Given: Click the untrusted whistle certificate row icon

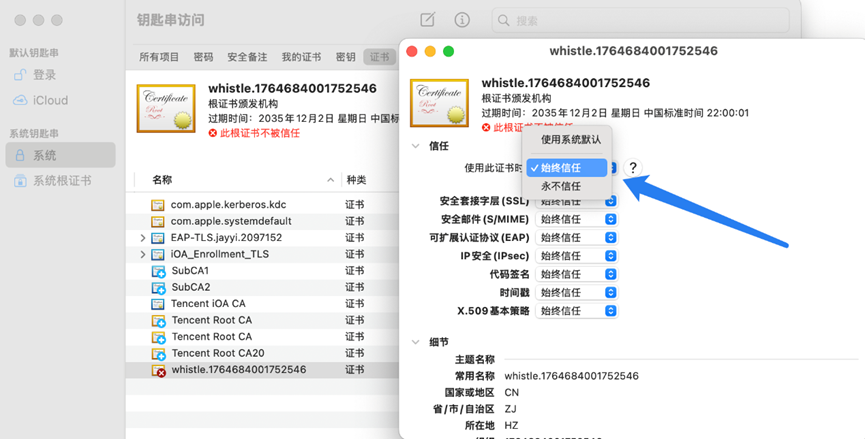Looking at the screenshot, I should pyautogui.click(x=158, y=371).
